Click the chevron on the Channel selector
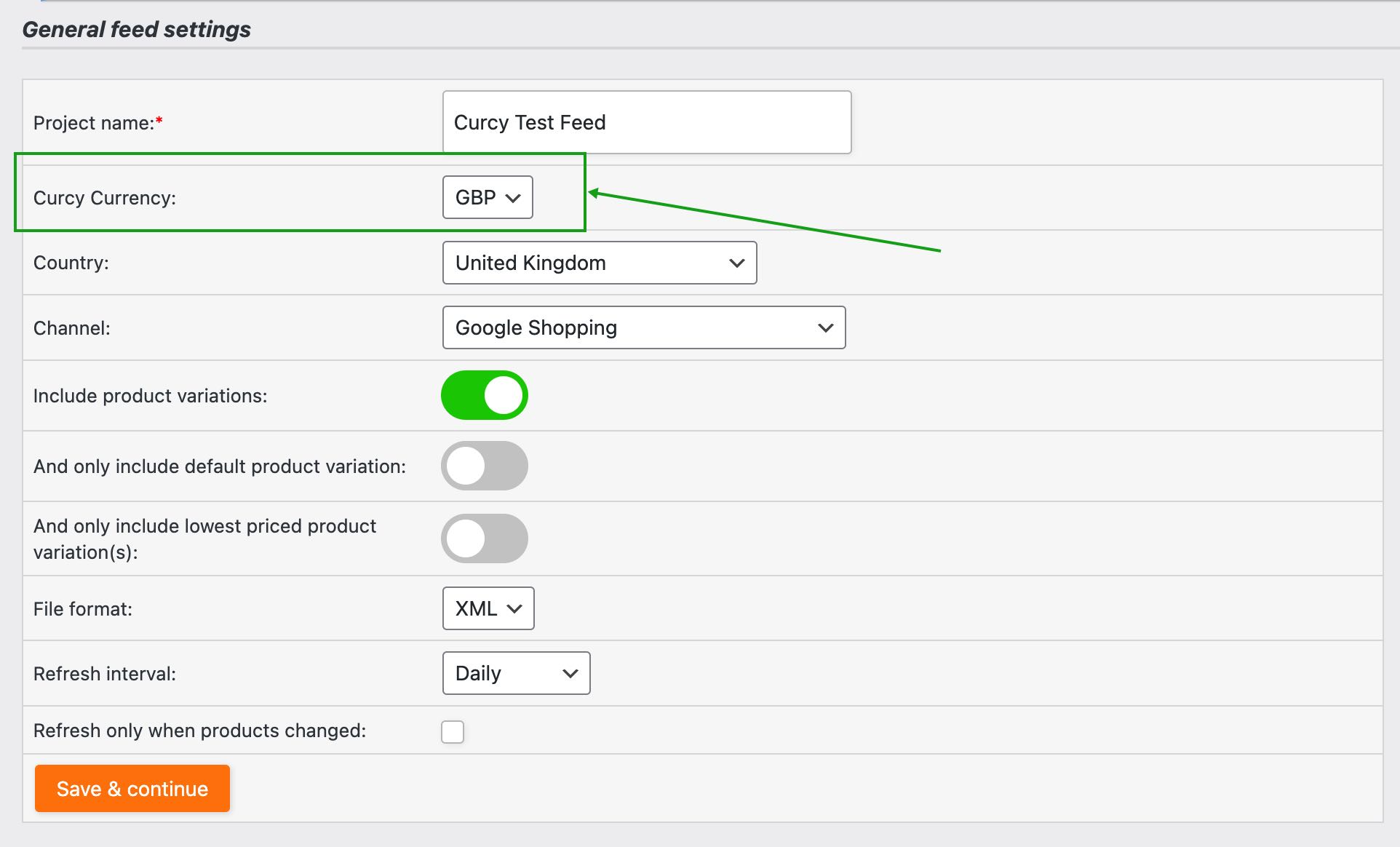The width and height of the screenshot is (1400, 847). (x=825, y=327)
